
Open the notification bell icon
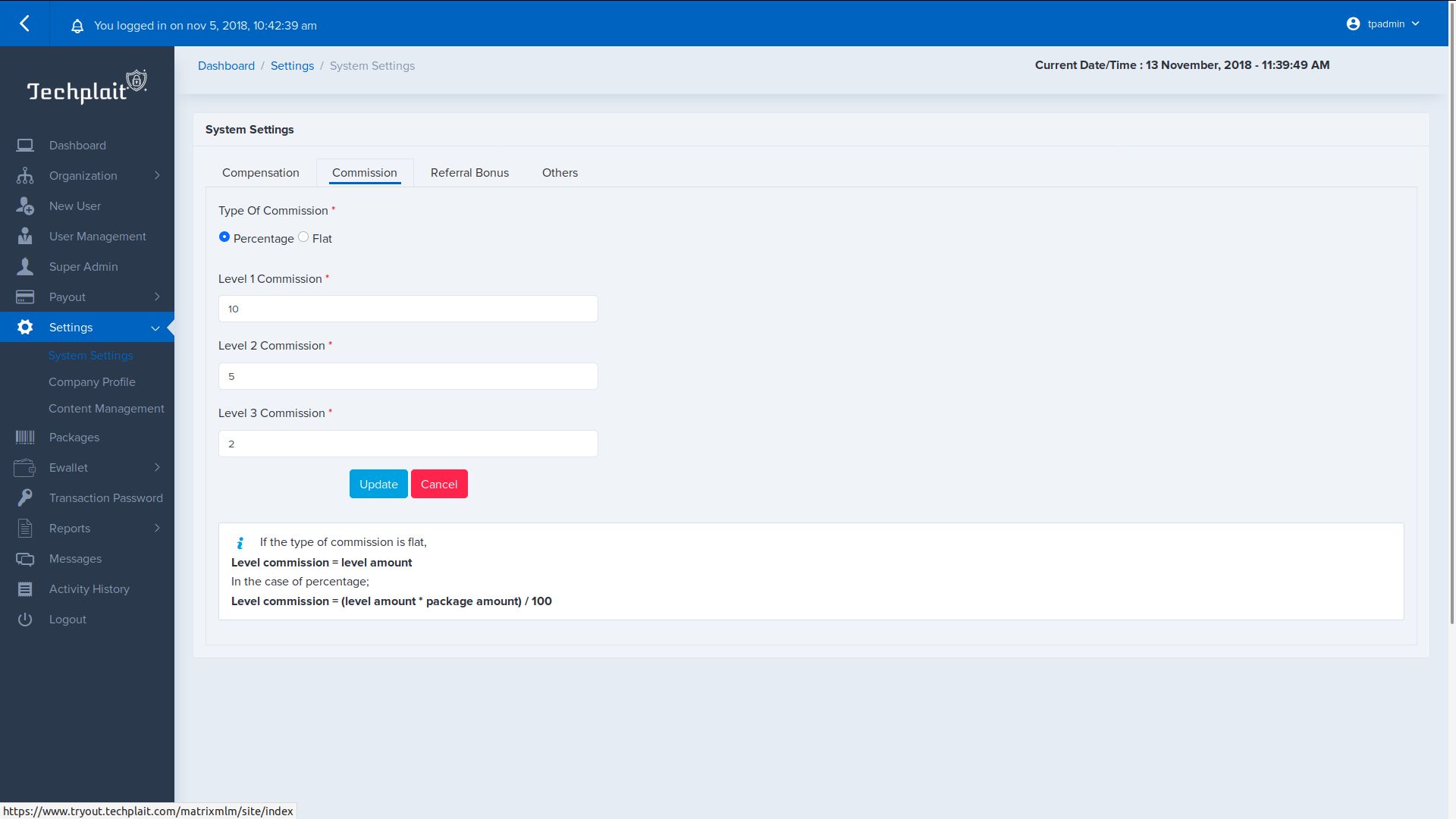[77, 26]
